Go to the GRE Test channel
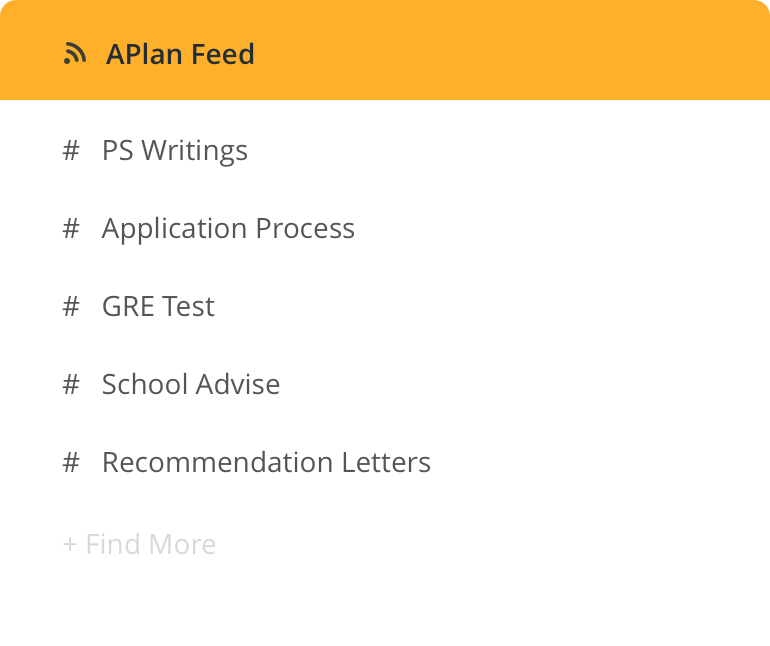This screenshot has height=646, width=770. 158,307
